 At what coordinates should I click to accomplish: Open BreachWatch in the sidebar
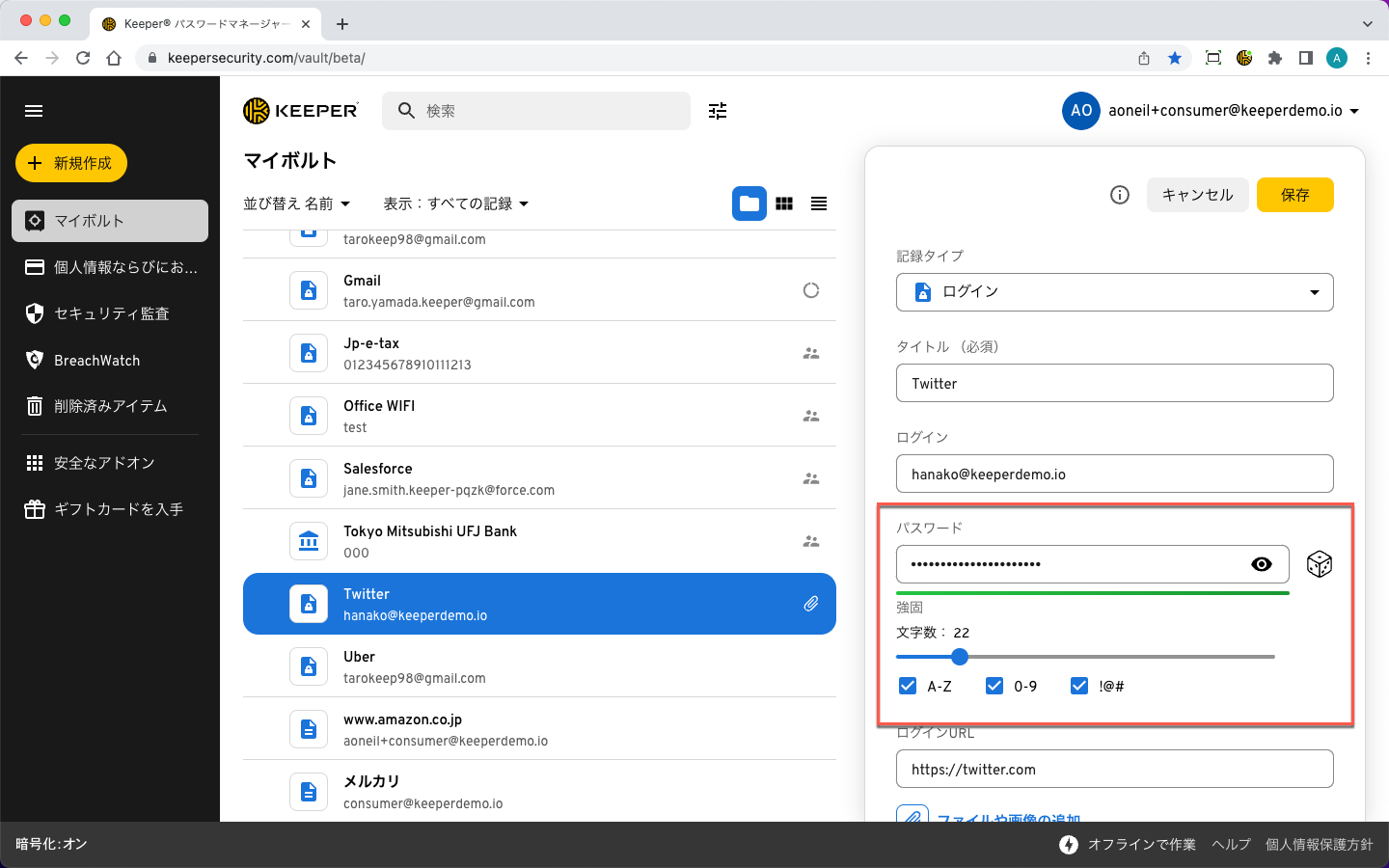96,360
